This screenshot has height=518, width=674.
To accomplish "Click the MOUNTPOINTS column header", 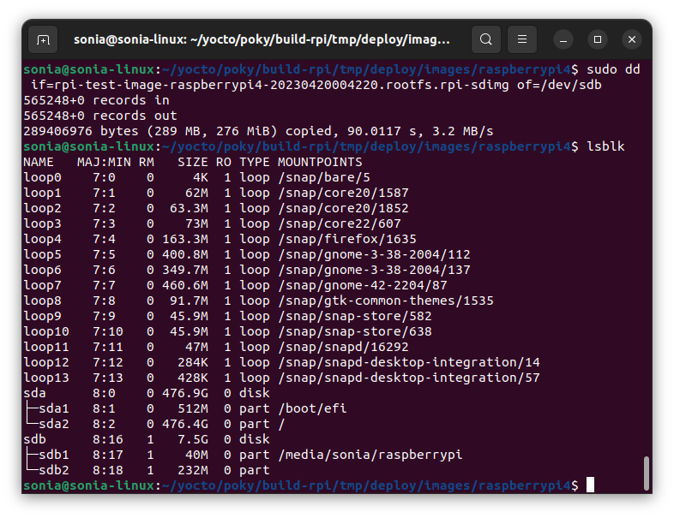I will click(320, 162).
